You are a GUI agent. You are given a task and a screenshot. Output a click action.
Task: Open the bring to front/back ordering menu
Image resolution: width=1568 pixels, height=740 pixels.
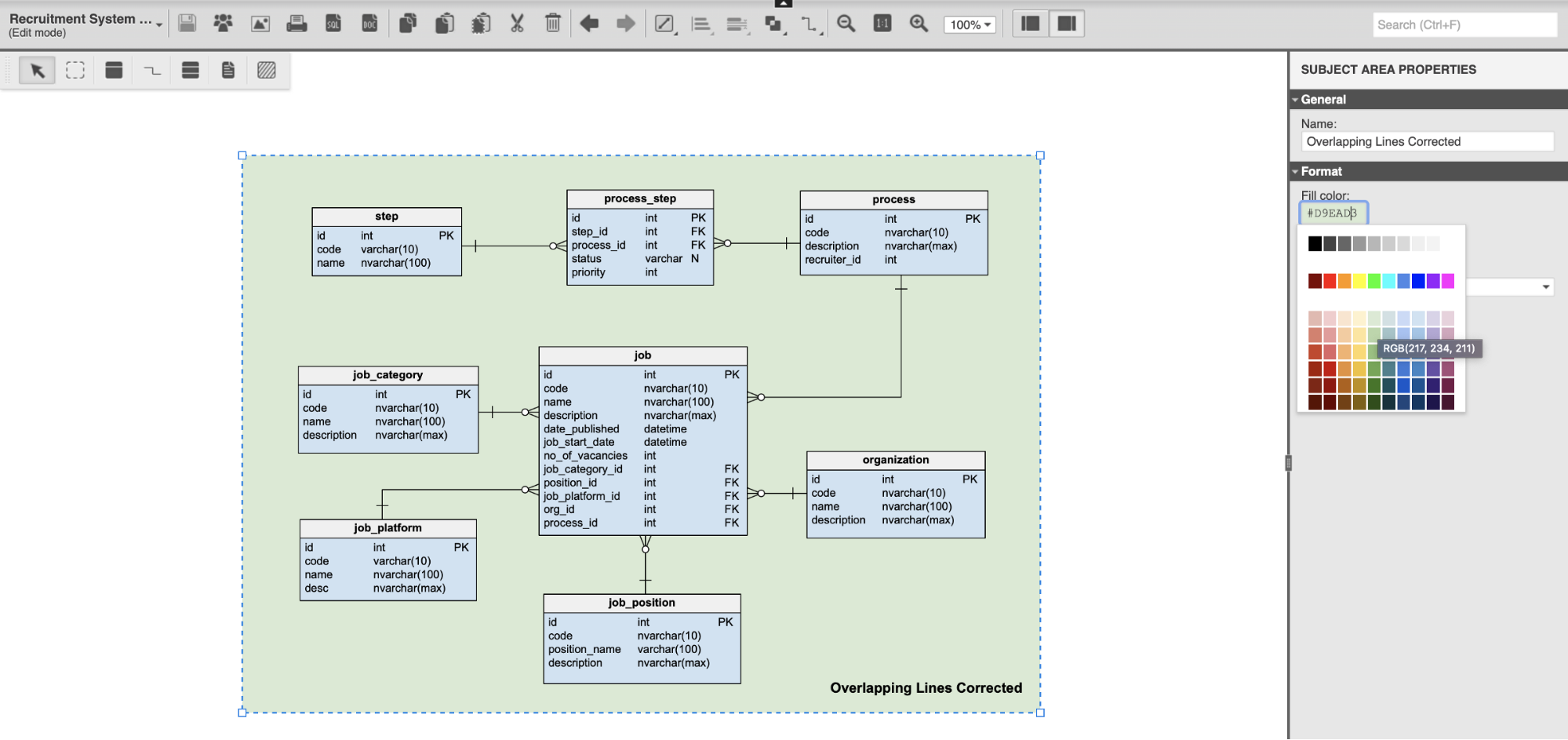pyautogui.click(x=774, y=24)
